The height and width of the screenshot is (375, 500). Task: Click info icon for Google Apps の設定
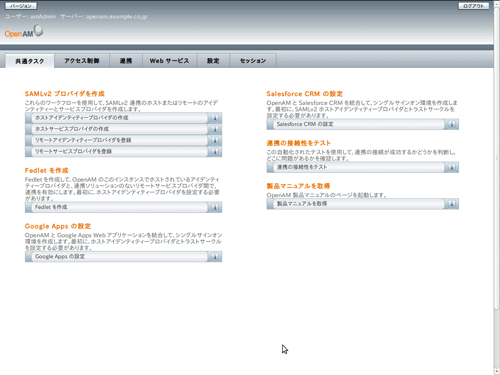pos(215,257)
